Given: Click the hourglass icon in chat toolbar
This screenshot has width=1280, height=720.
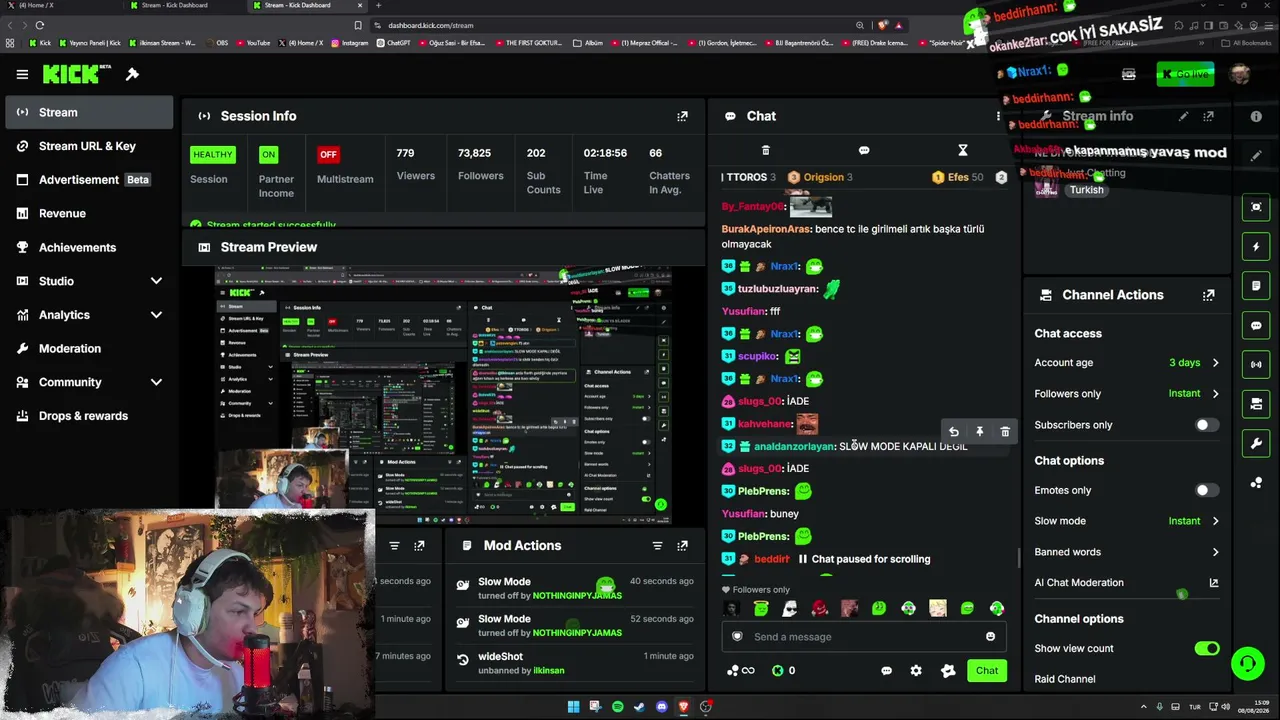Looking at the screenshot, I should pos(963,150).
